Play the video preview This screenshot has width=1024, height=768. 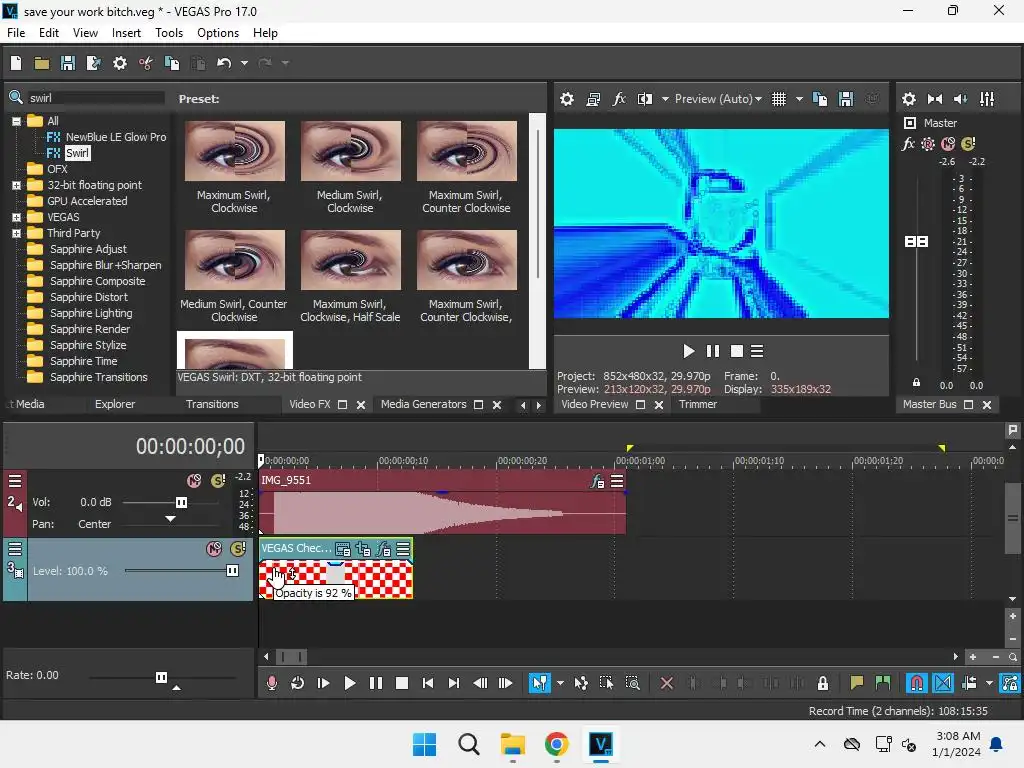click(x=688, y=351)
